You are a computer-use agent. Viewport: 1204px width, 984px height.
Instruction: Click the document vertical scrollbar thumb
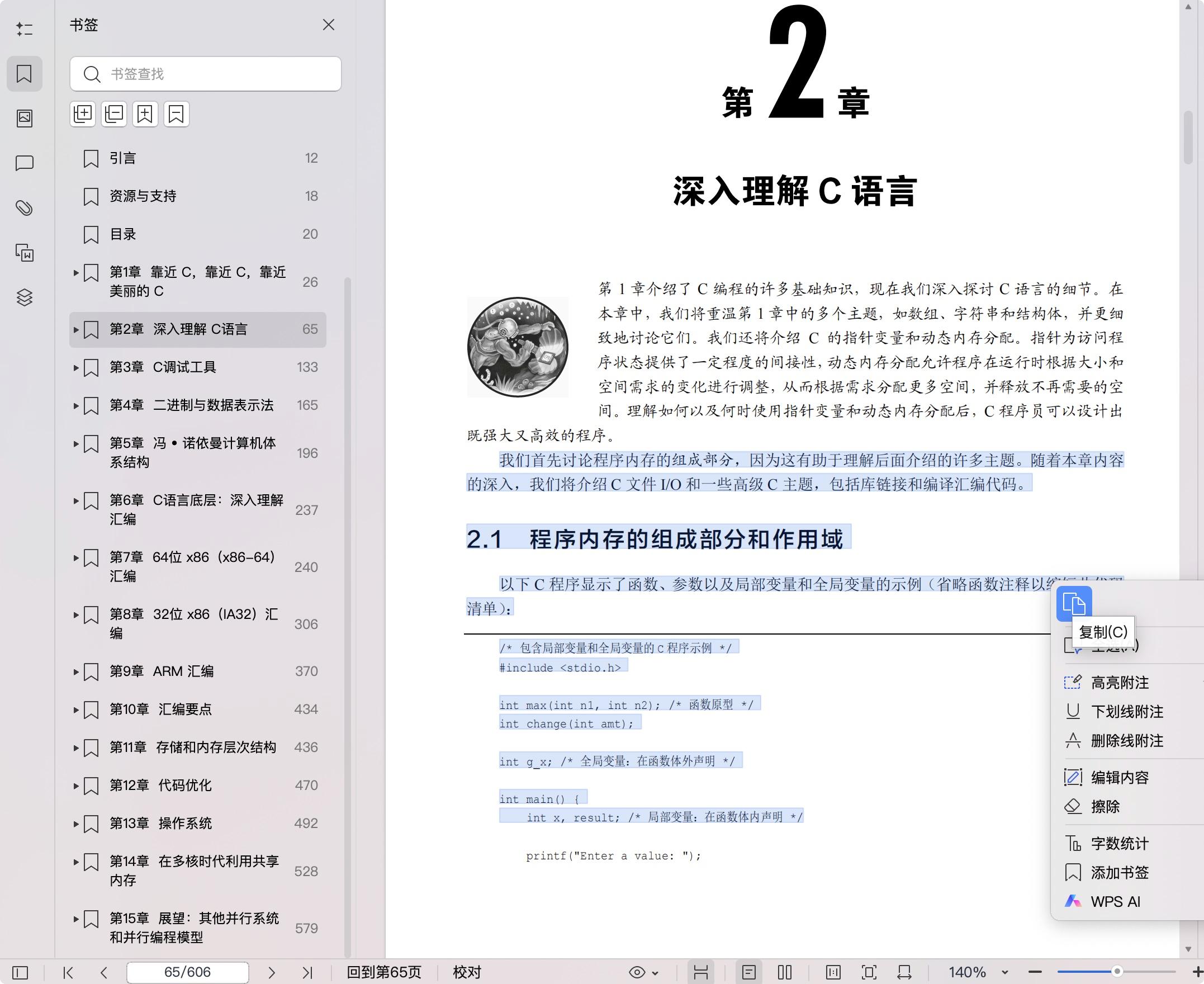point(1188,138)
